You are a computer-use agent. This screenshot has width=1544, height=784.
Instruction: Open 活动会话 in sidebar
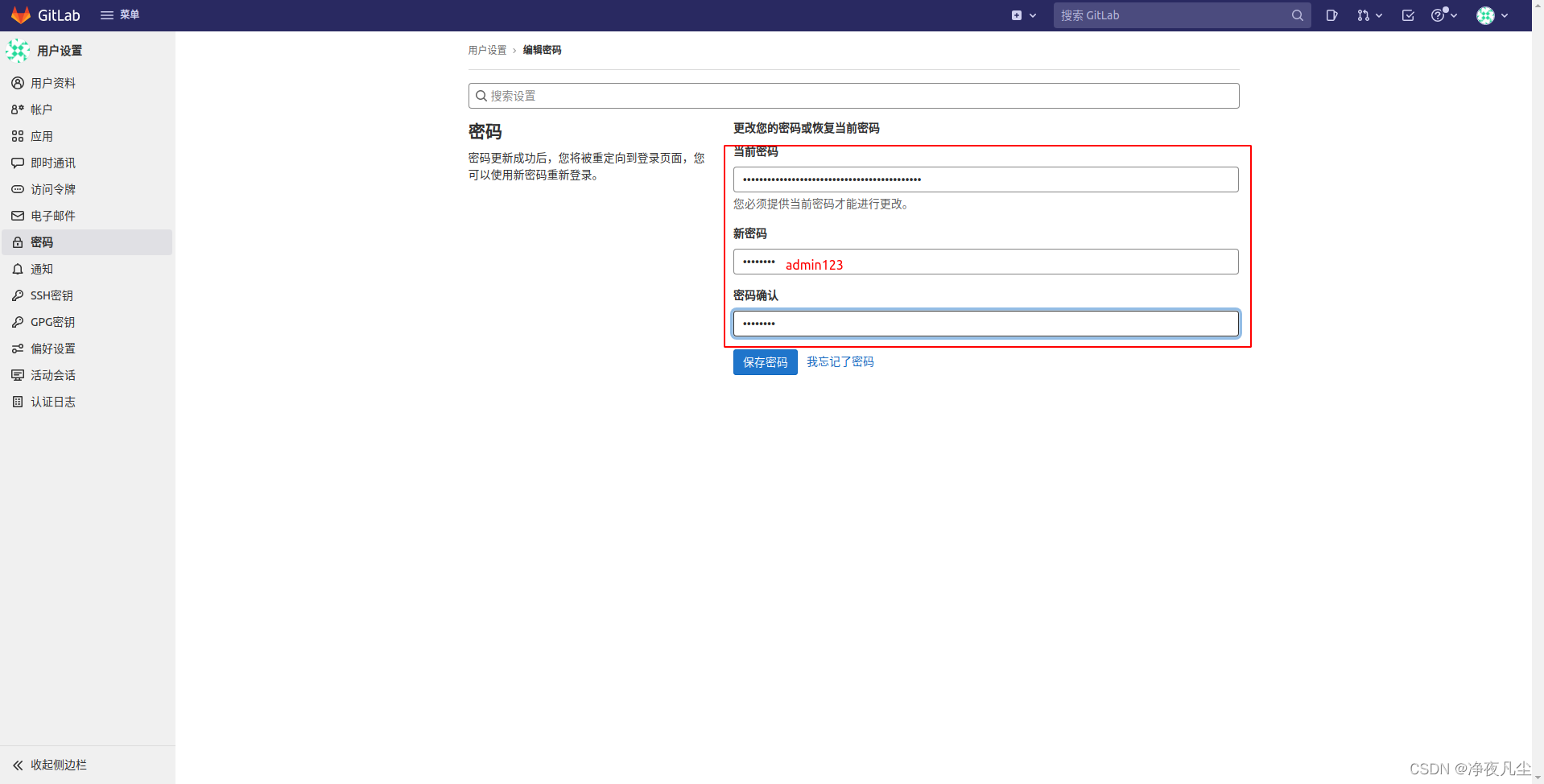pos(87,375)
